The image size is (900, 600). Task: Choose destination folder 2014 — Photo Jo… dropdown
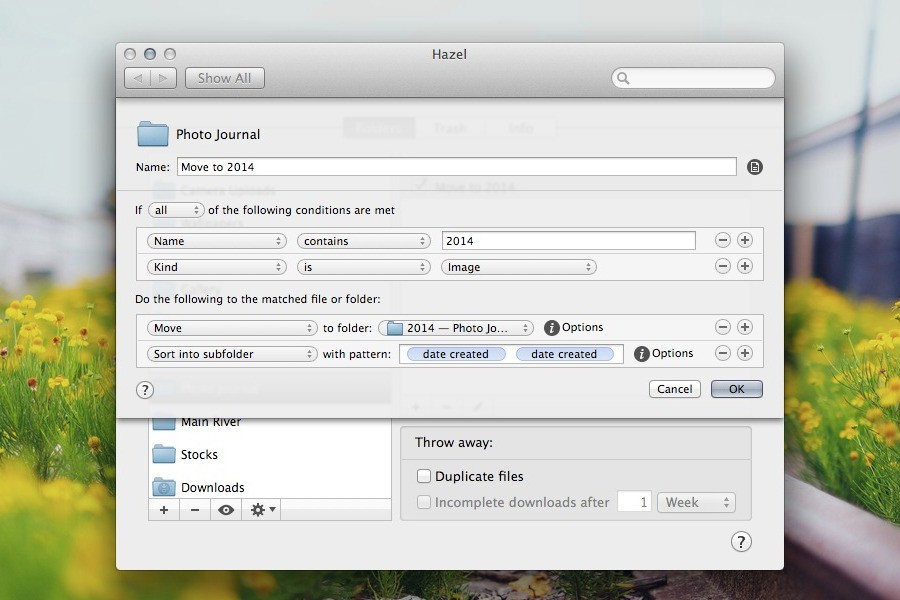tap(456, 328)
